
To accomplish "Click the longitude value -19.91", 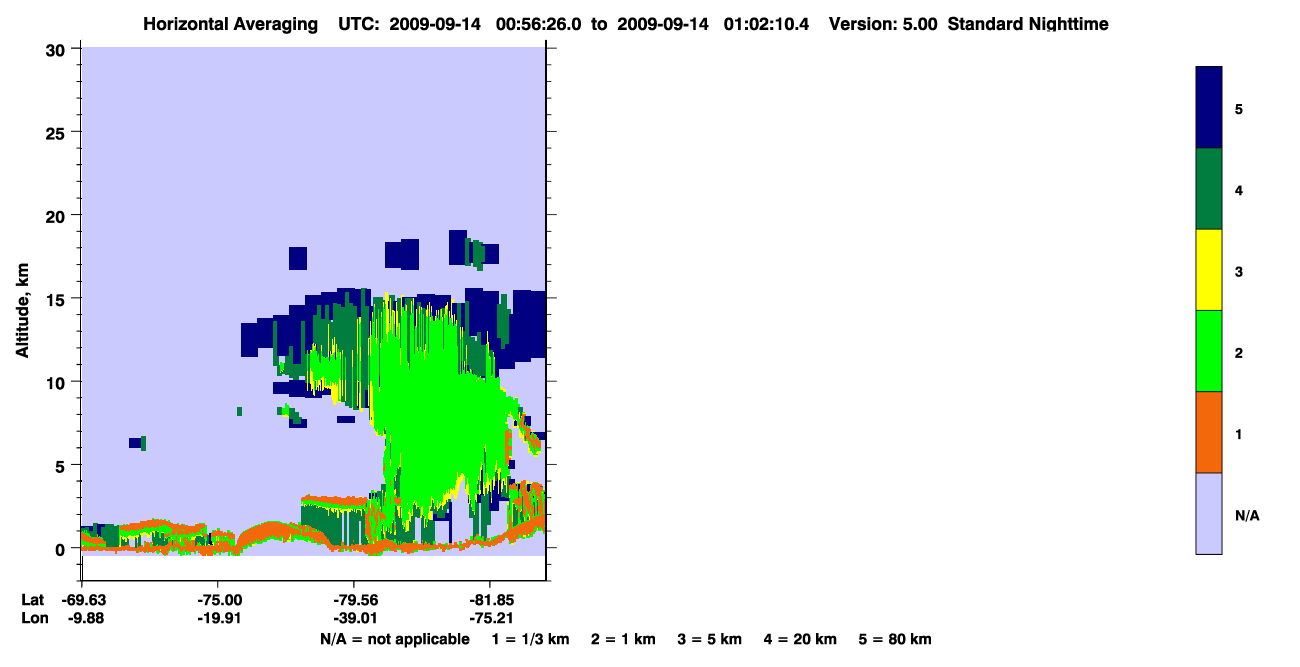I will pyautogui.click(x=218, y=618).
